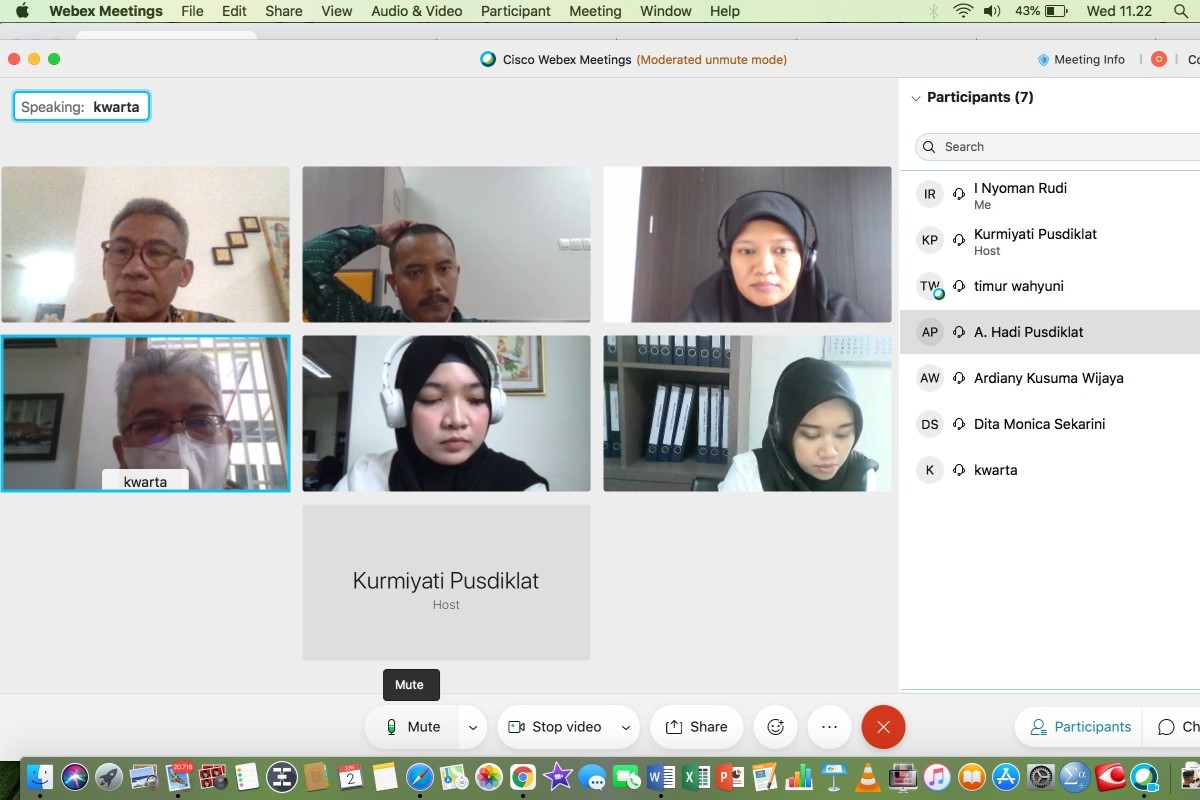Mute the microphone
The image size is (1200, 800).
tap(414, 727)
